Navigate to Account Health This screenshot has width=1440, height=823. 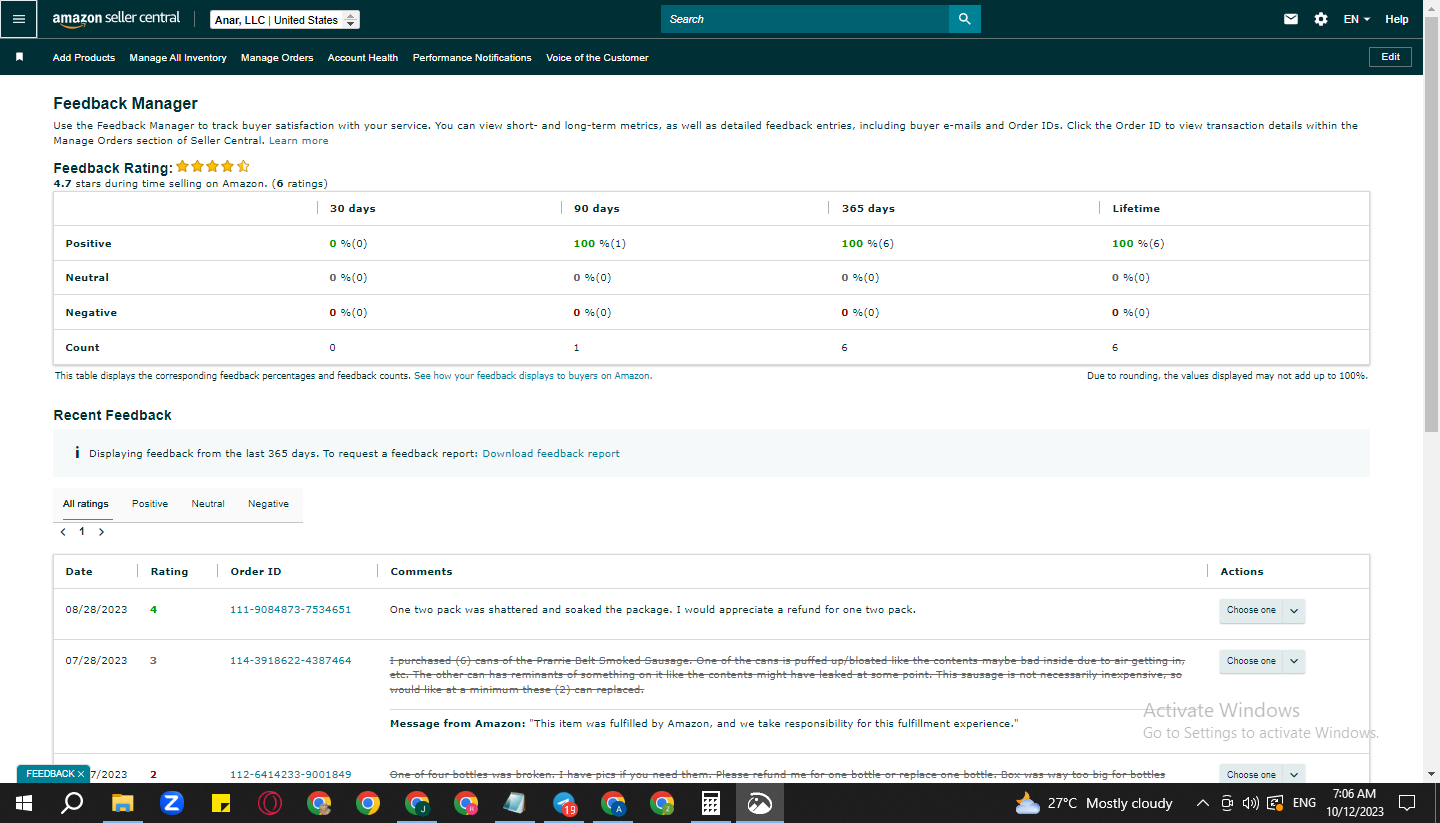point(363,58)
